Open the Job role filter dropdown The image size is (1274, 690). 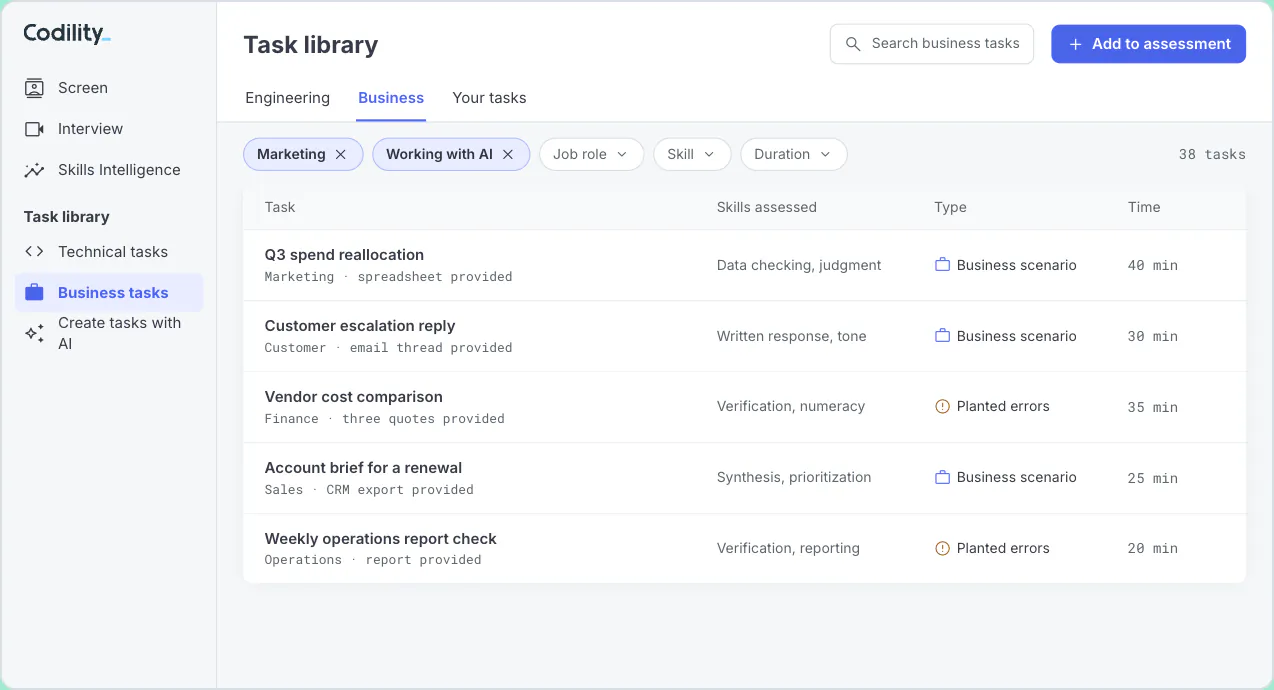tap(591, 154)
